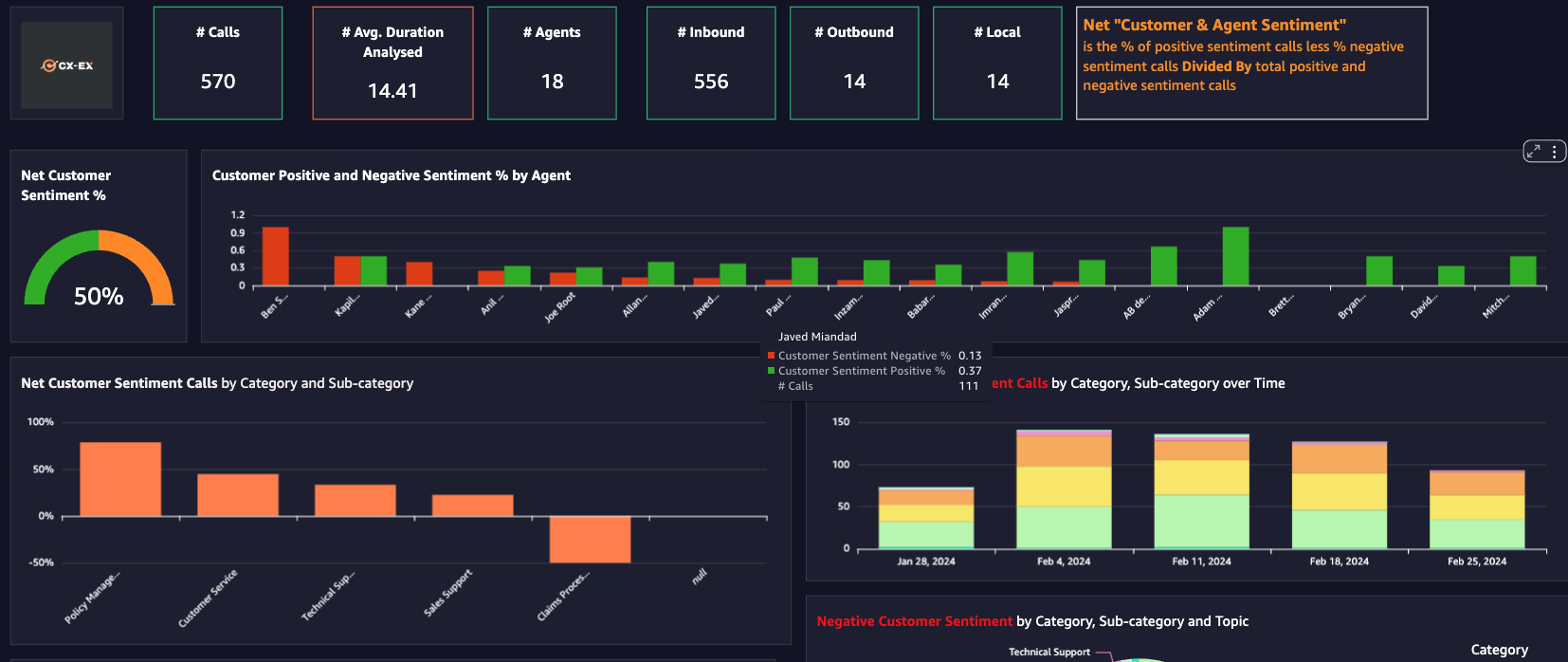Viewport: 1568px width, 662px height.
Task: Select Imran's green positive sentiment bar
Action: (1020, 268)
